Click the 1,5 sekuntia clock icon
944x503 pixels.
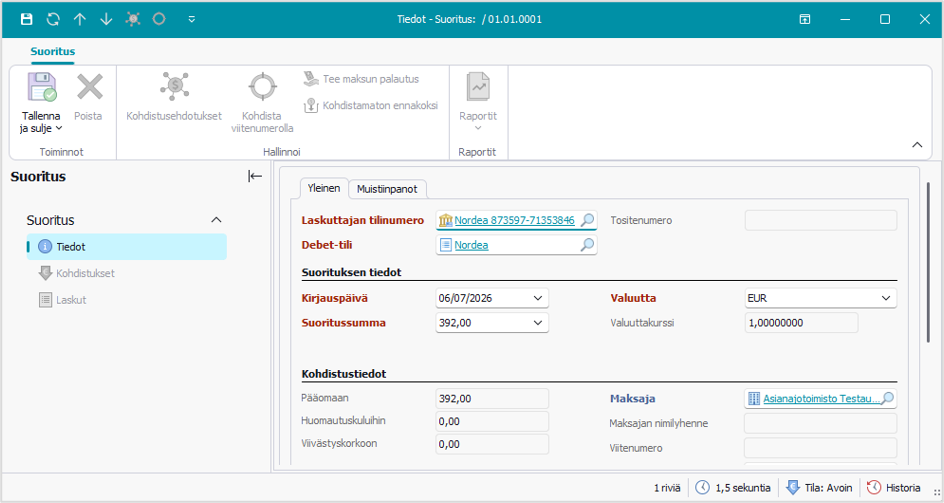[703, 487]
